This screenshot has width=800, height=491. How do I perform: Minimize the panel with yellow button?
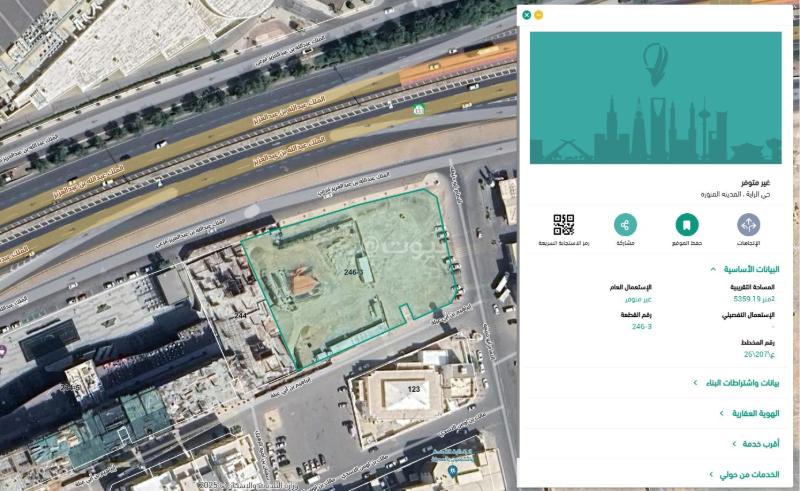538,15
